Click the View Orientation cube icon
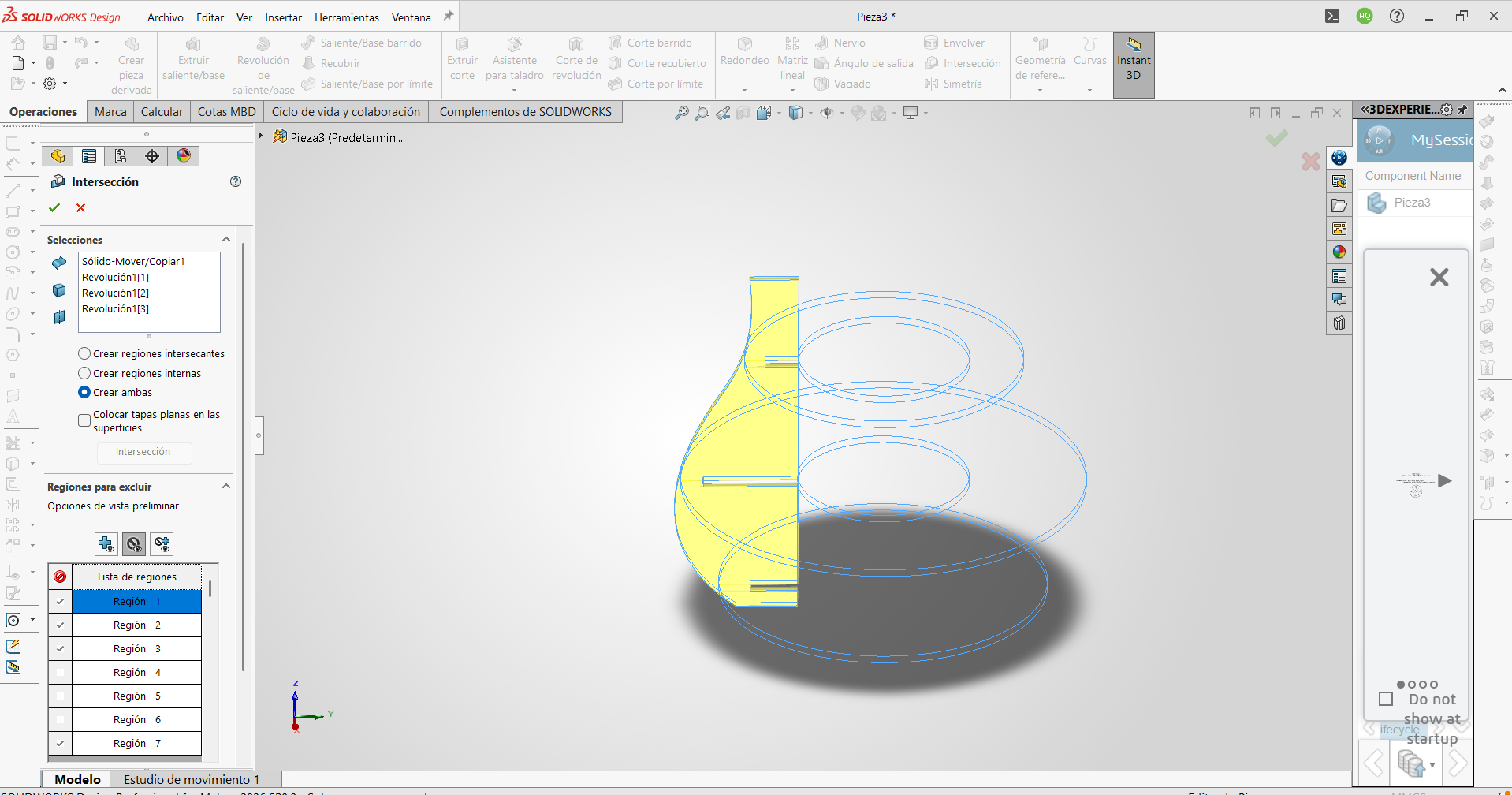Viewport: 1512px width, 795px height. tap(763, 113)
